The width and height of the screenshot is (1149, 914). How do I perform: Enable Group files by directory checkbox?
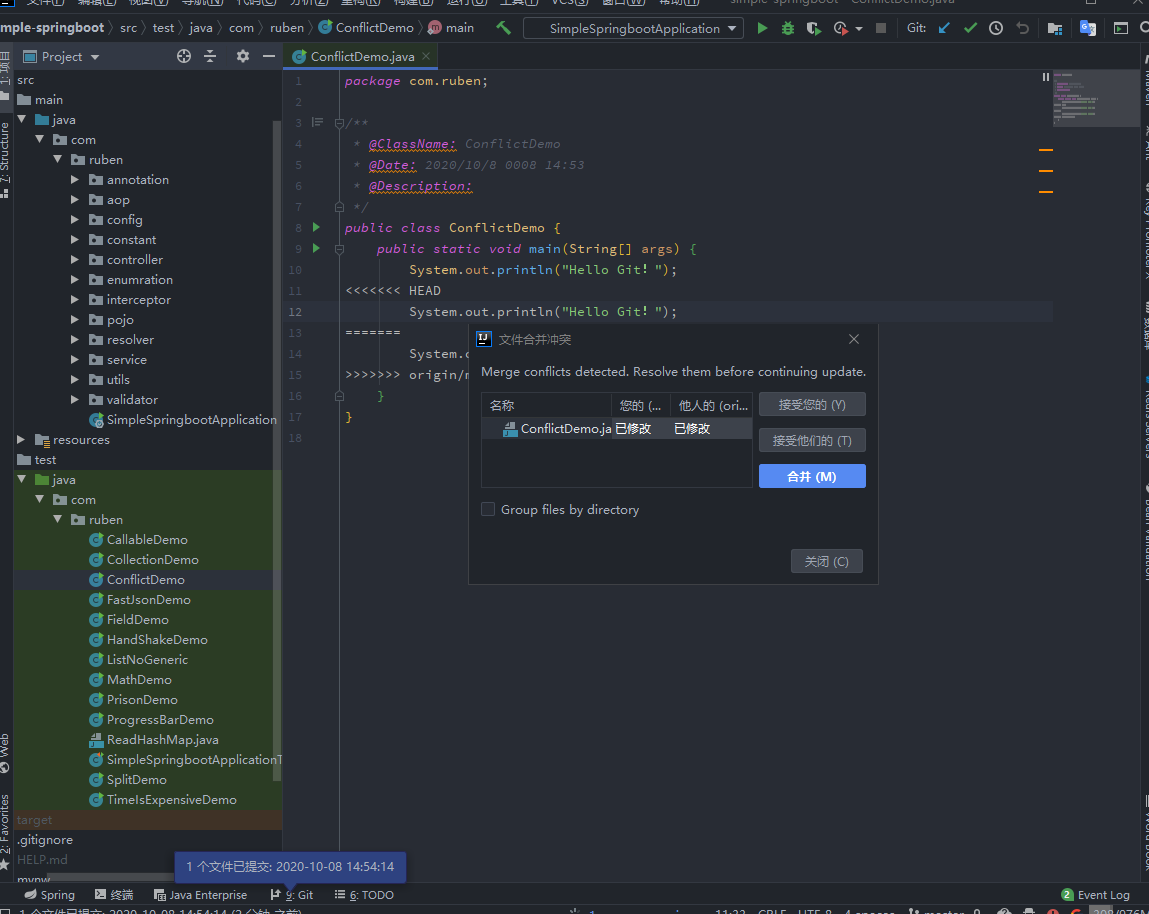click(488, 509)
